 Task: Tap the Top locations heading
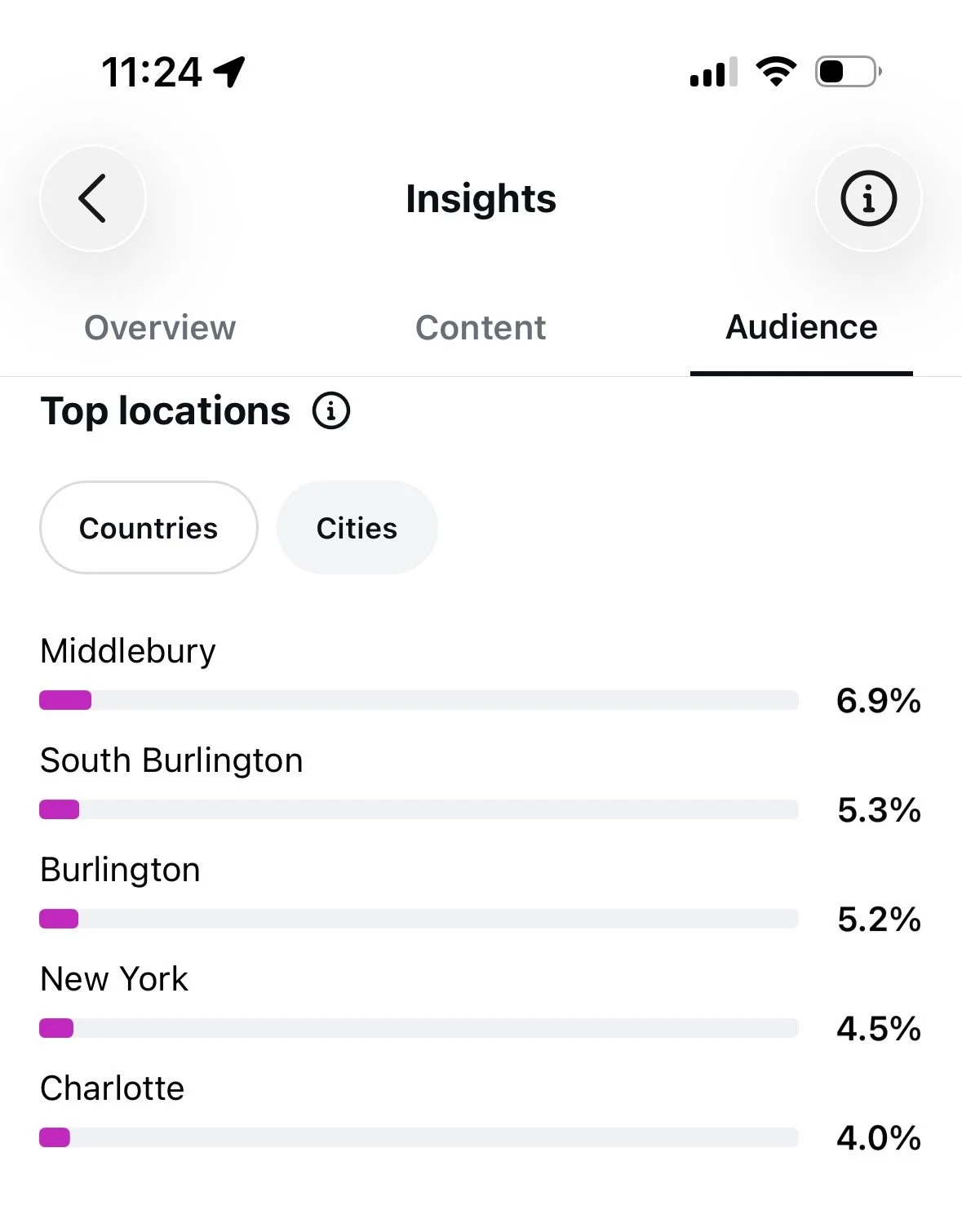coord(166,410)
